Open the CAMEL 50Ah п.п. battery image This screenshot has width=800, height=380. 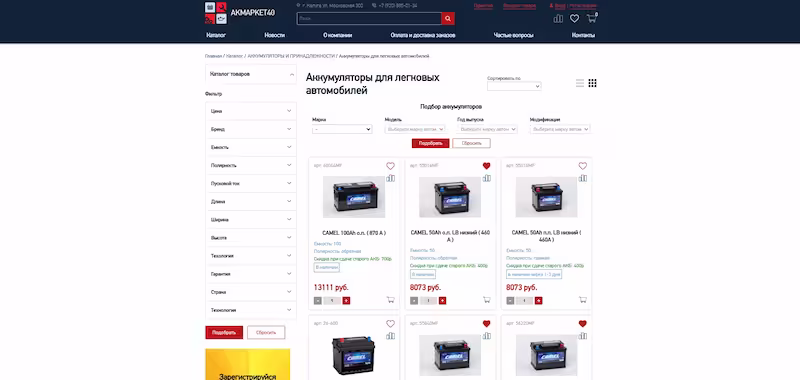(x=546, y=197)
